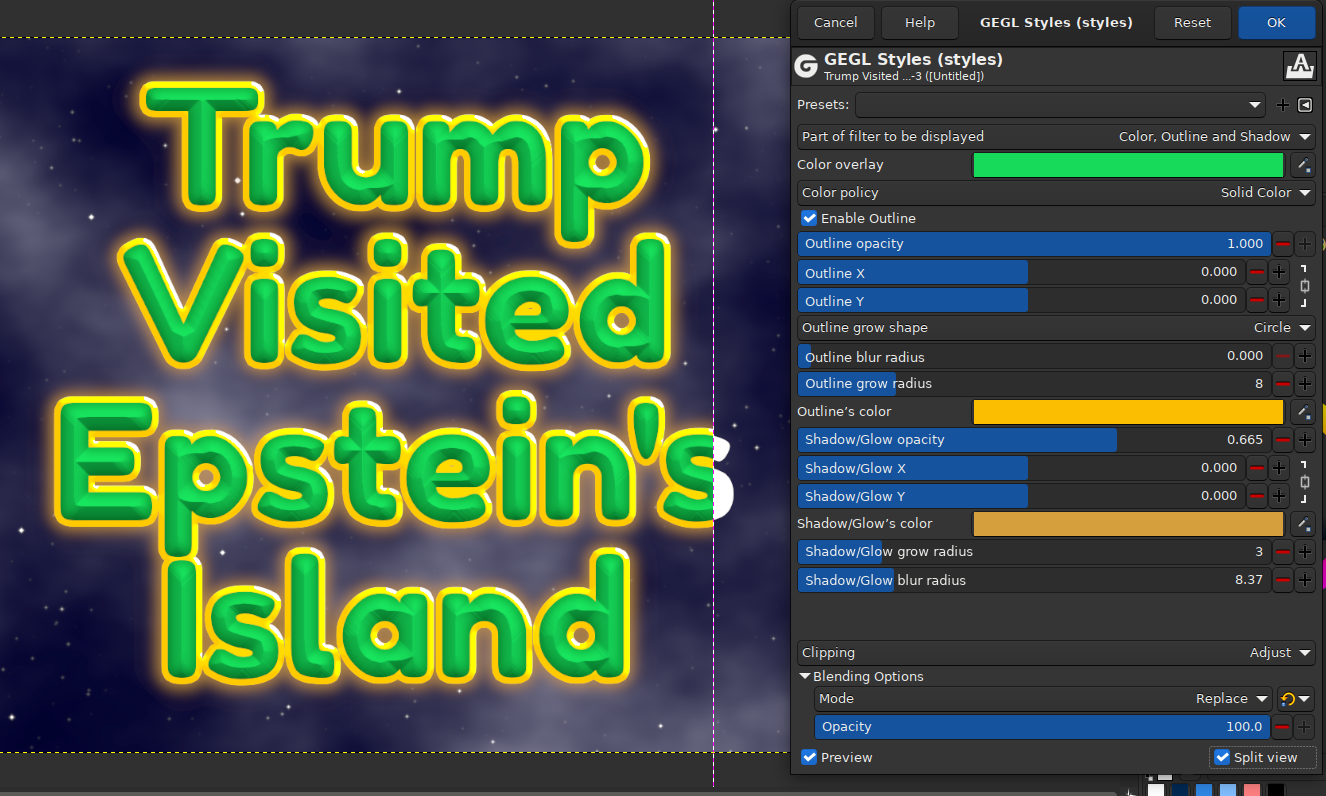Click the Shadow/Glow's color swatch

coord(1128,524)
